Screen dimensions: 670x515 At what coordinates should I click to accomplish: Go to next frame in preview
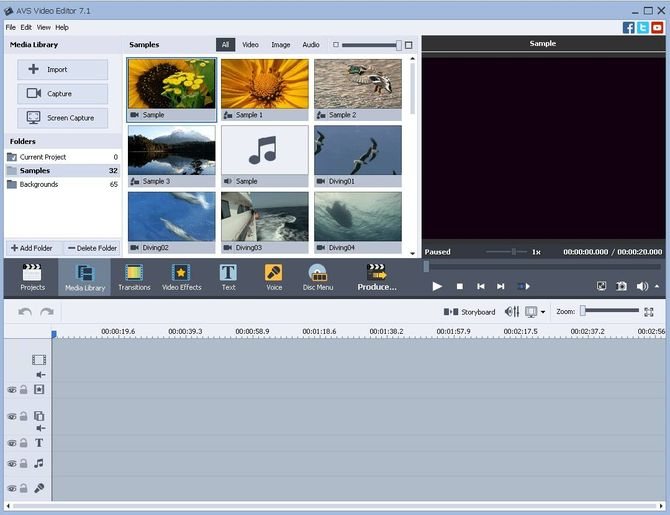click(x=500, y=286)
